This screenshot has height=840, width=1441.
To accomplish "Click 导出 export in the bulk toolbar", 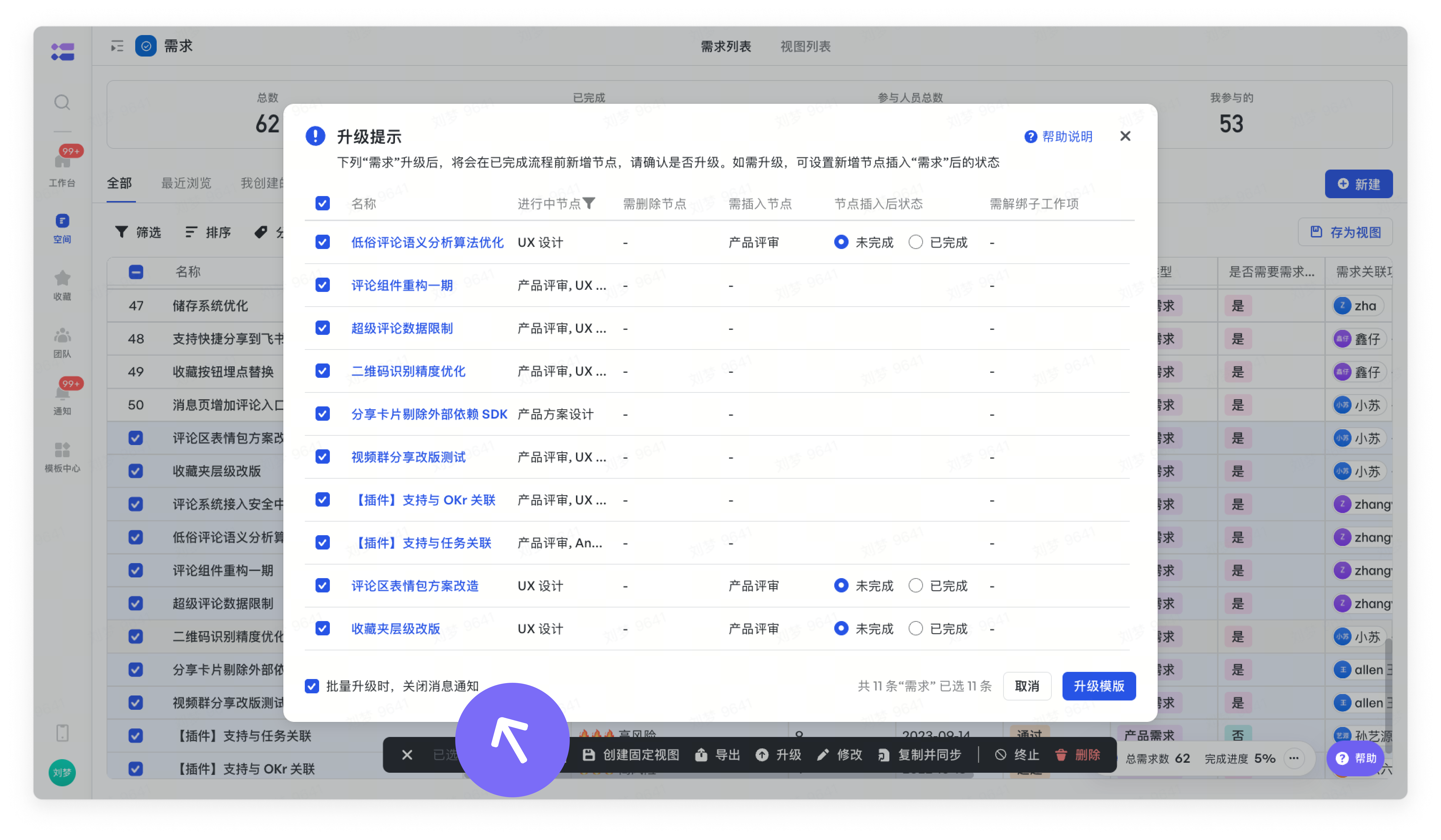I will tap(717, 755).
